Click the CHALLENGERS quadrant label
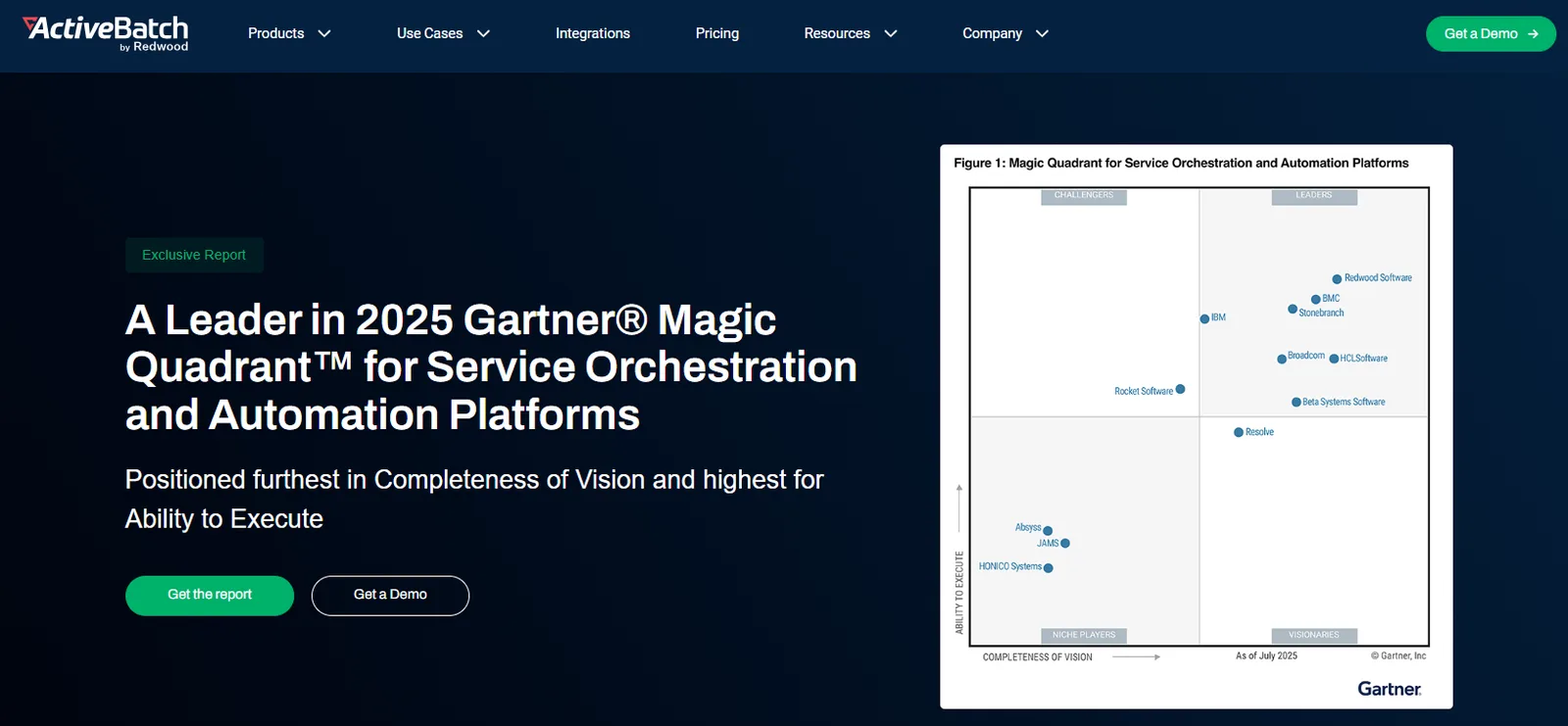Image resolution: width=1568 pixels, height=726 pixels. pos(1084,196)
